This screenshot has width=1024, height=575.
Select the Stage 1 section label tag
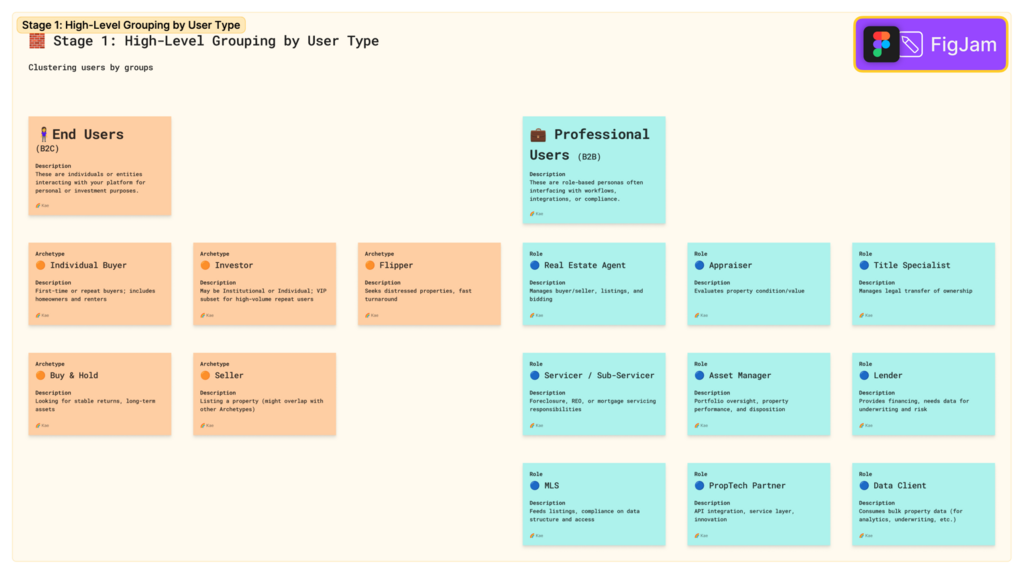pyautogui.click(x=131, y=25)
